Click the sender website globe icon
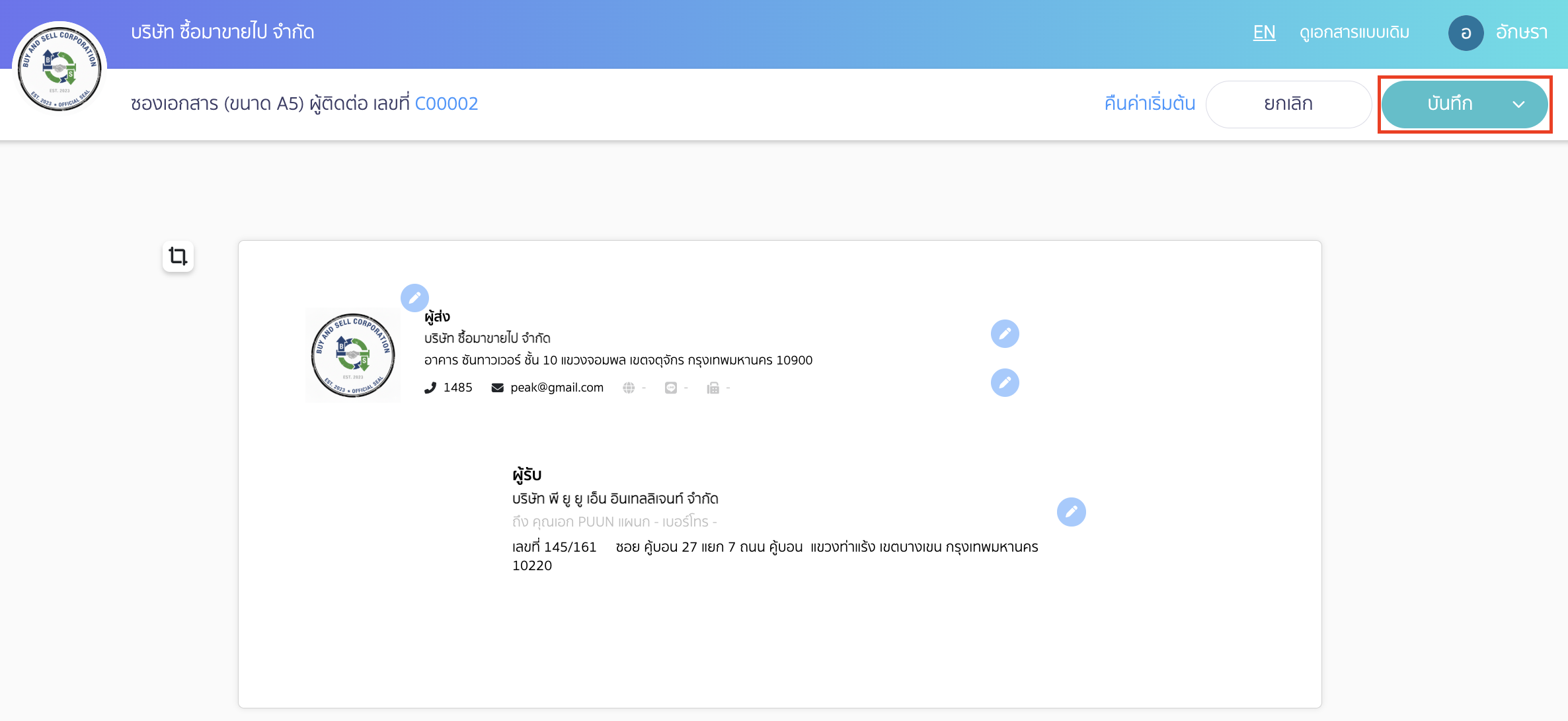Screen dimensions: 1568x721 click(629, 388)
